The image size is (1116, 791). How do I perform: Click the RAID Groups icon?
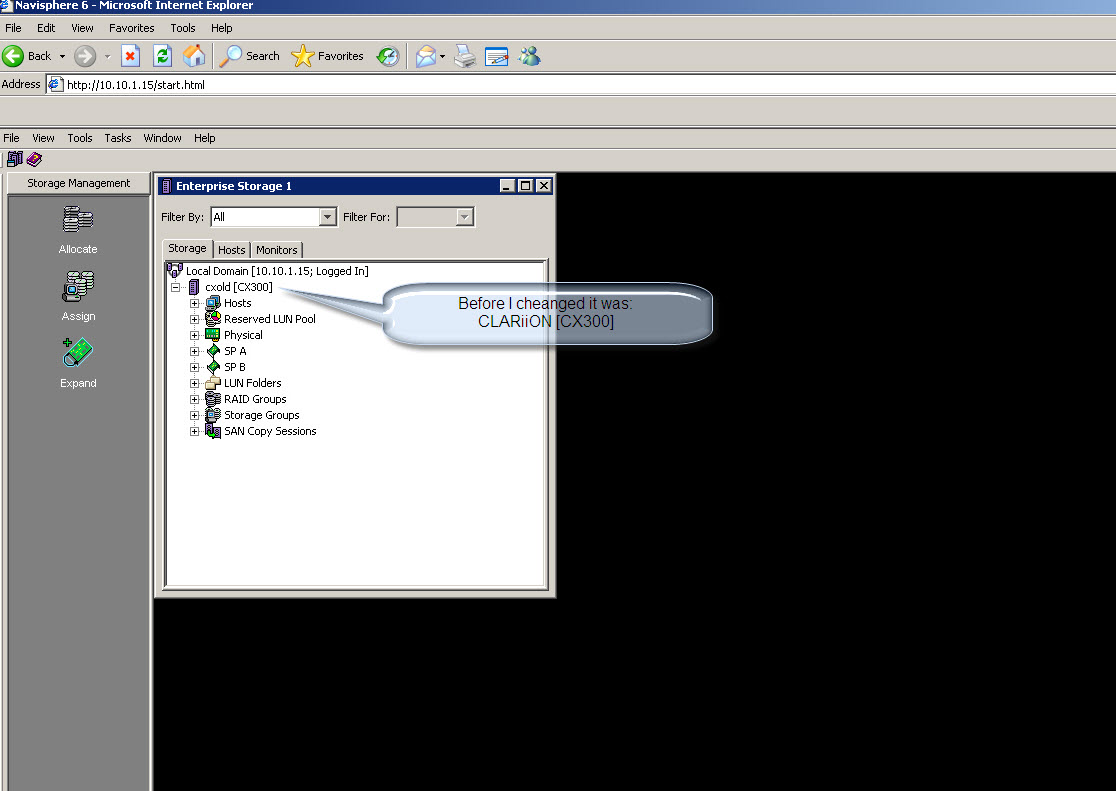click(x=213, y=399)
